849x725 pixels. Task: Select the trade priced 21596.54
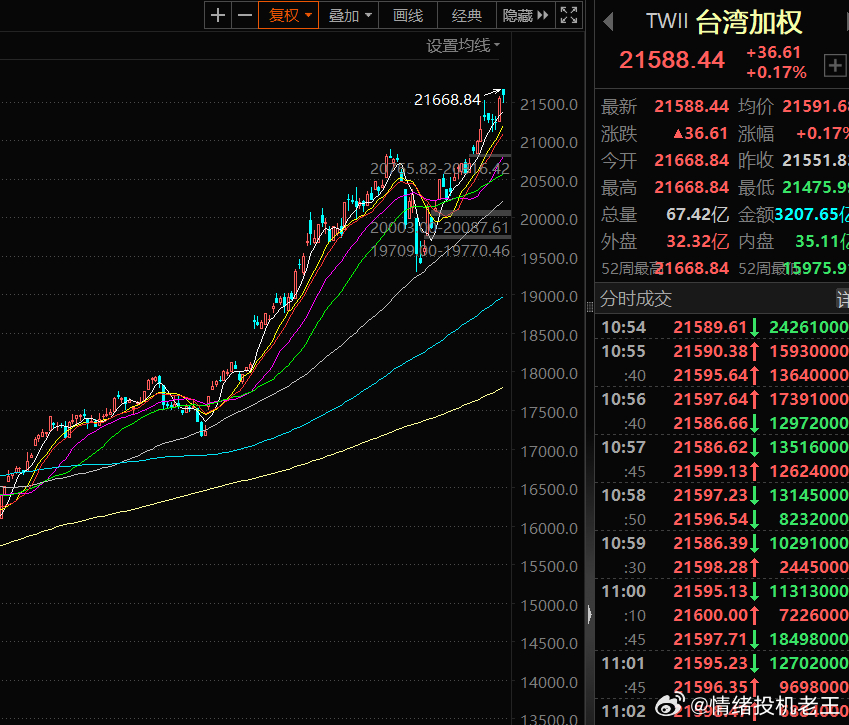click(722, 519)
